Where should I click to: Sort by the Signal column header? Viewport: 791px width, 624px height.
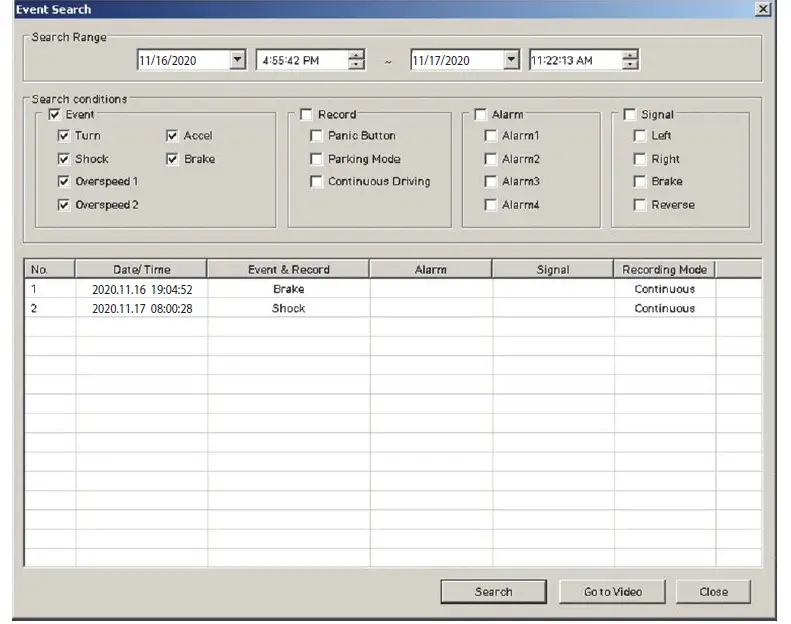[x=553, y=269]
